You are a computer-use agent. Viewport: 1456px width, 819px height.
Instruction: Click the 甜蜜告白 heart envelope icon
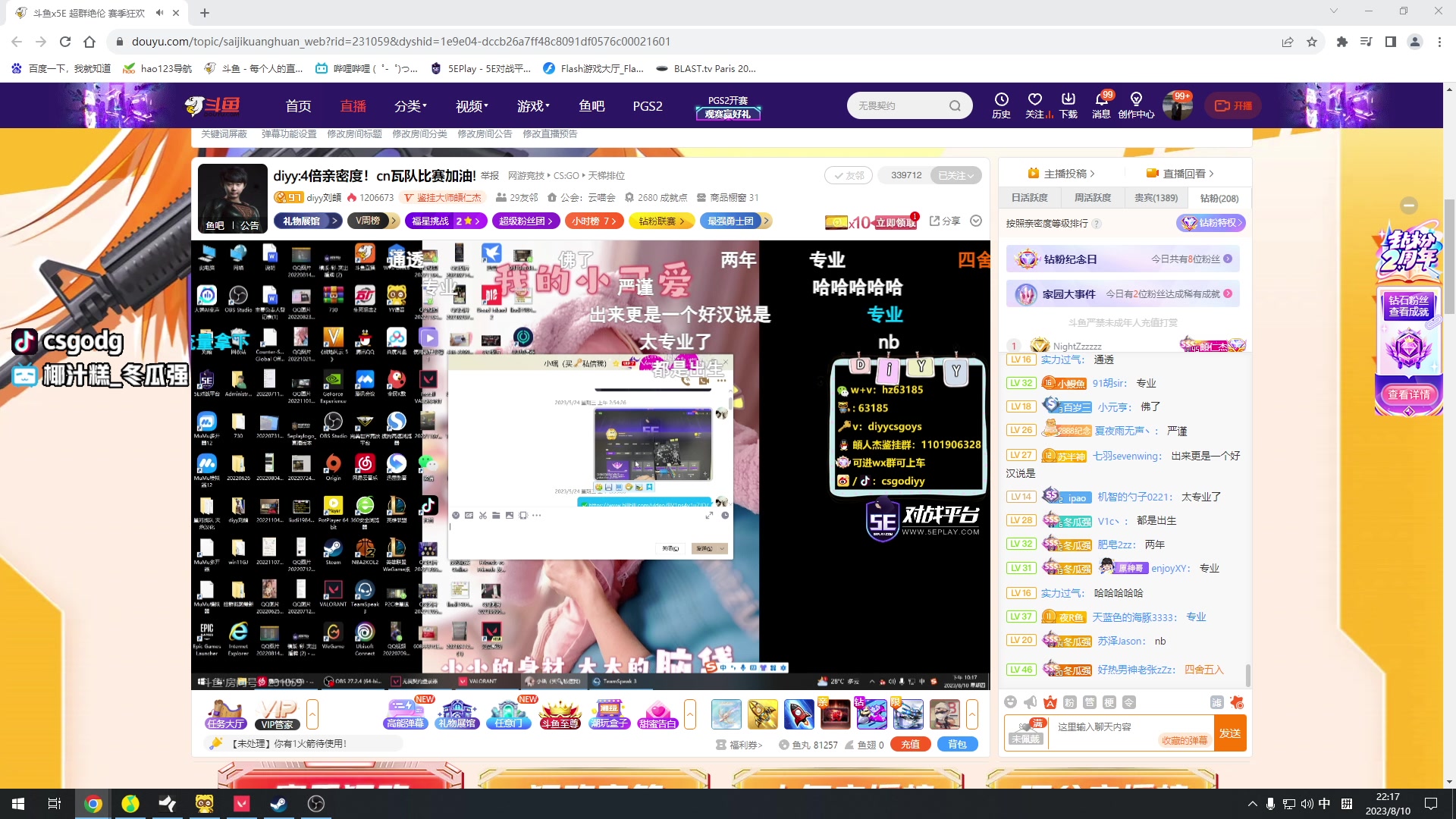(x=657, y=714)
